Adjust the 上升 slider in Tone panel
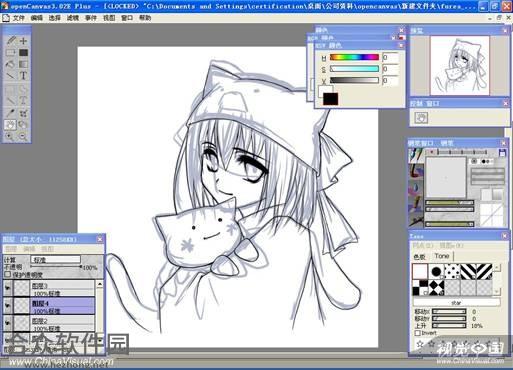 (x=449, y=326)
